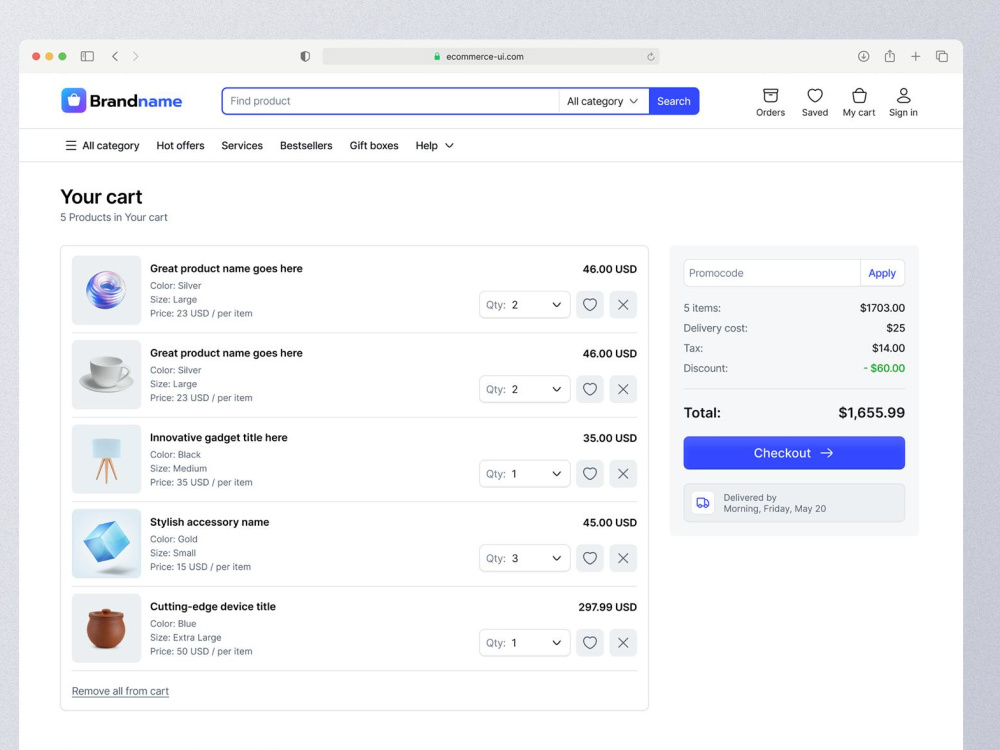The image size is (1000, 750).
Task: Click the 297.99 USD price
Action: pyautogui.click(x=607, y=607)
